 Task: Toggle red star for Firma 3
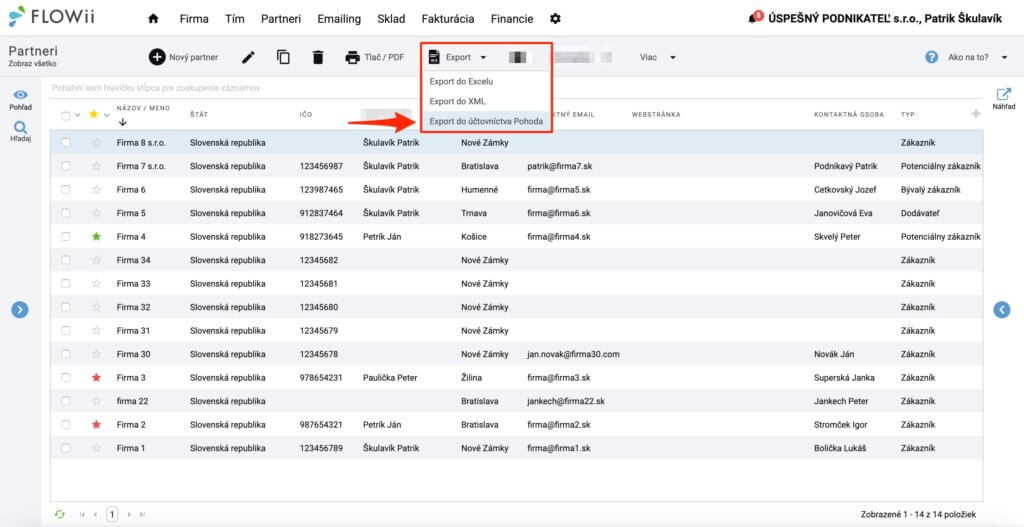97,377
